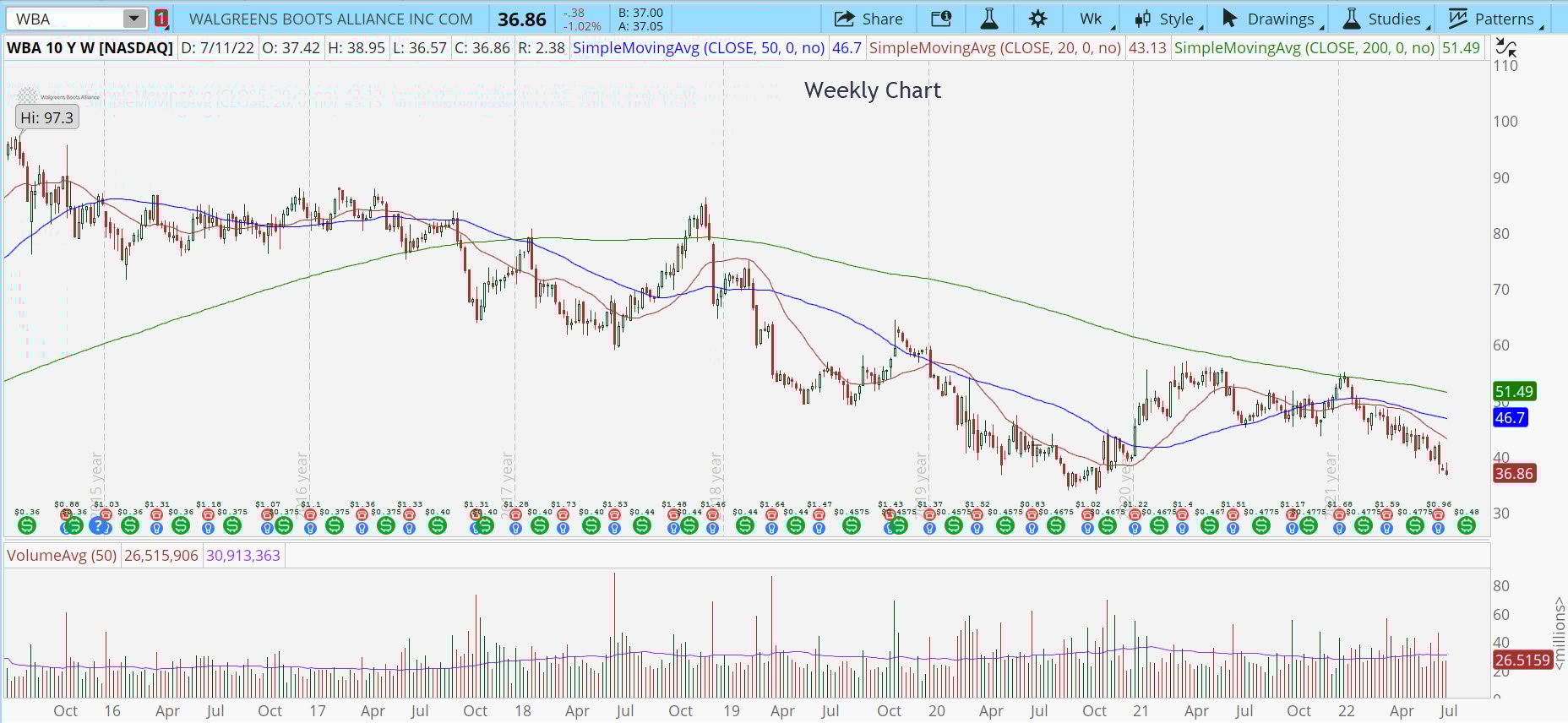The width and height of the screenshot is (1568, 723).
Task: Select the SimpleMovingAvg (CLOSE, 200, 0, no) study label
Action: point(1304,47)
